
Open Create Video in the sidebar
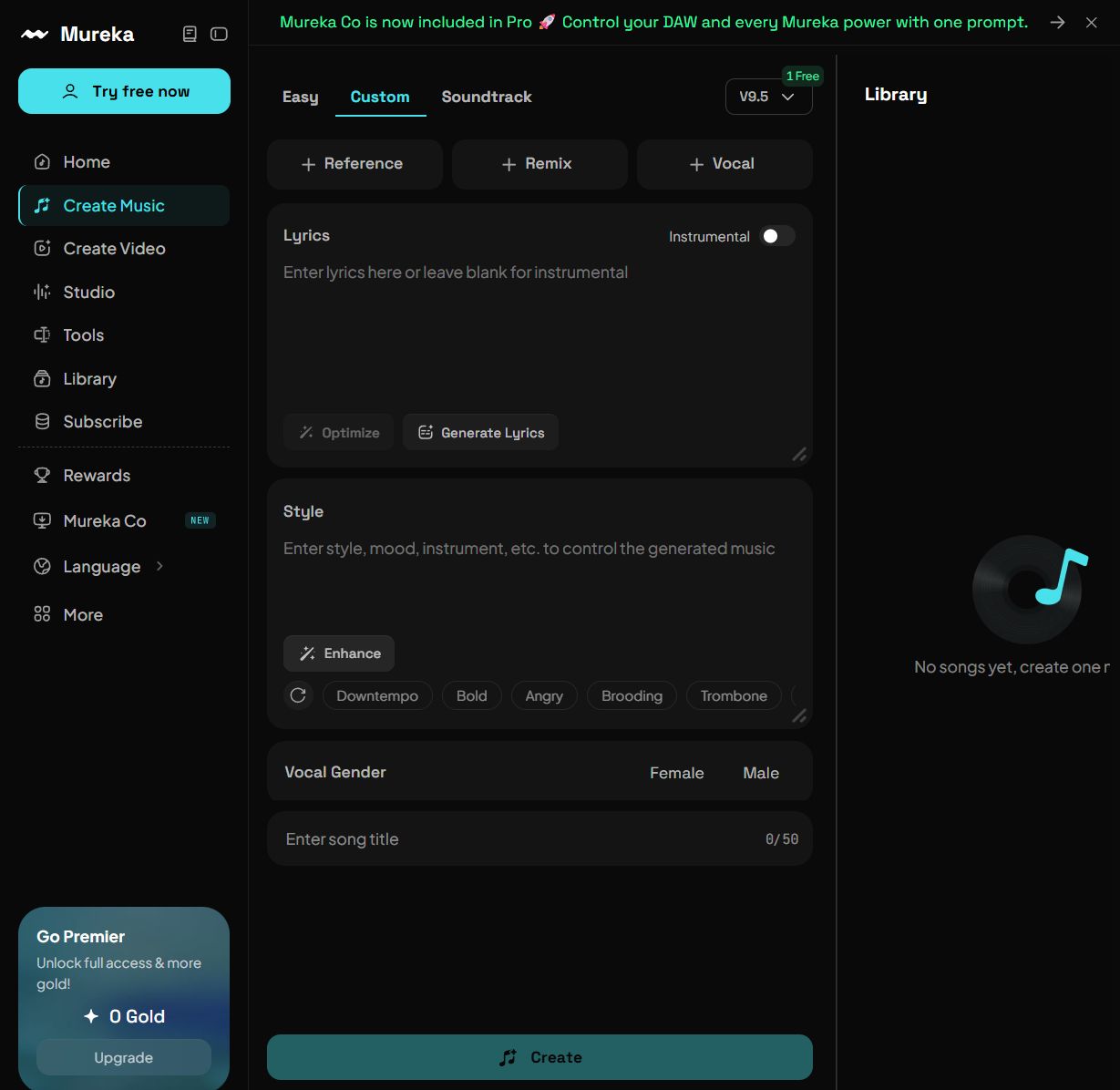tap(124, 249)
